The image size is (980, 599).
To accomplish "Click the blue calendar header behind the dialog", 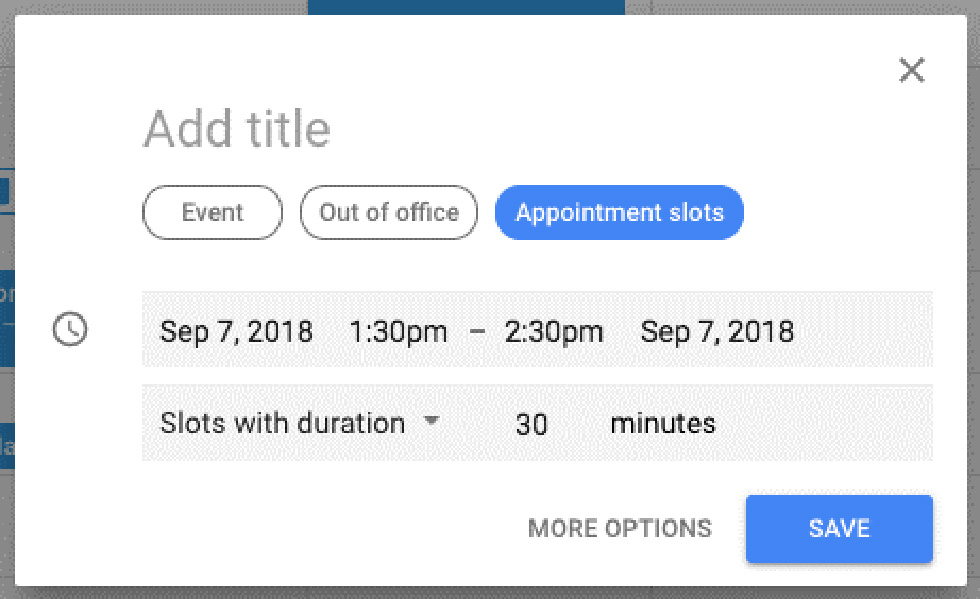I will [465, 7].
